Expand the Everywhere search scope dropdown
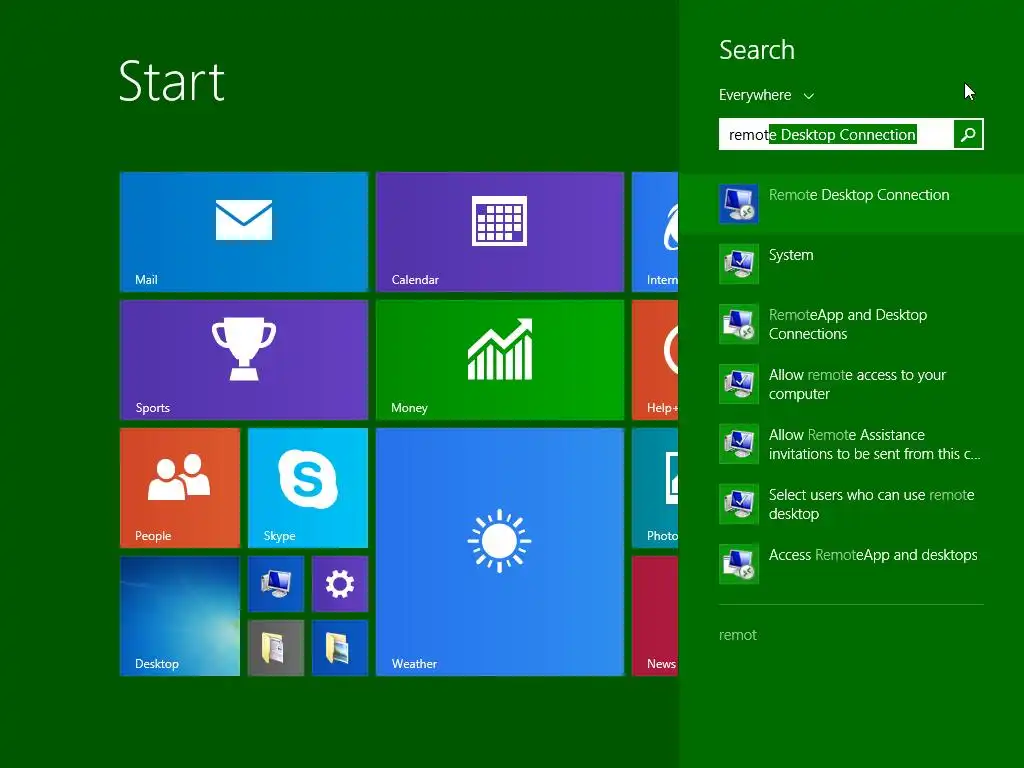The height and width of the screenshot is (768, 1024). (766, 95)
